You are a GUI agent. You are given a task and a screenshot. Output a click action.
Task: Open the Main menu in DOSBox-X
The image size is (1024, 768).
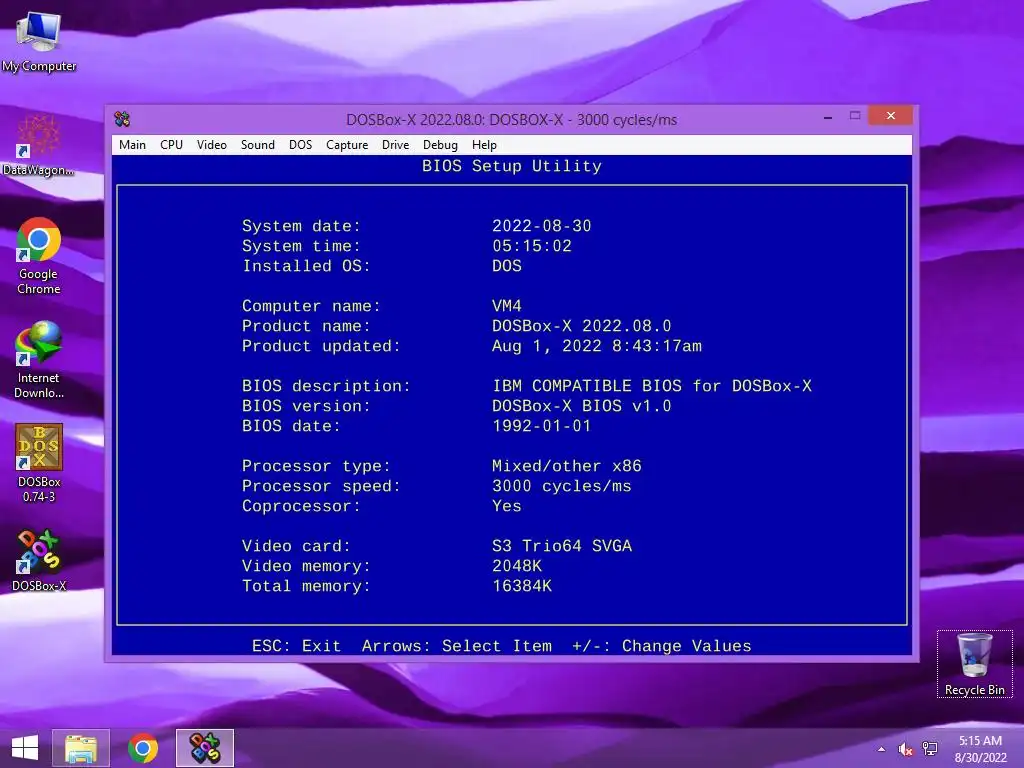(132, 145)
